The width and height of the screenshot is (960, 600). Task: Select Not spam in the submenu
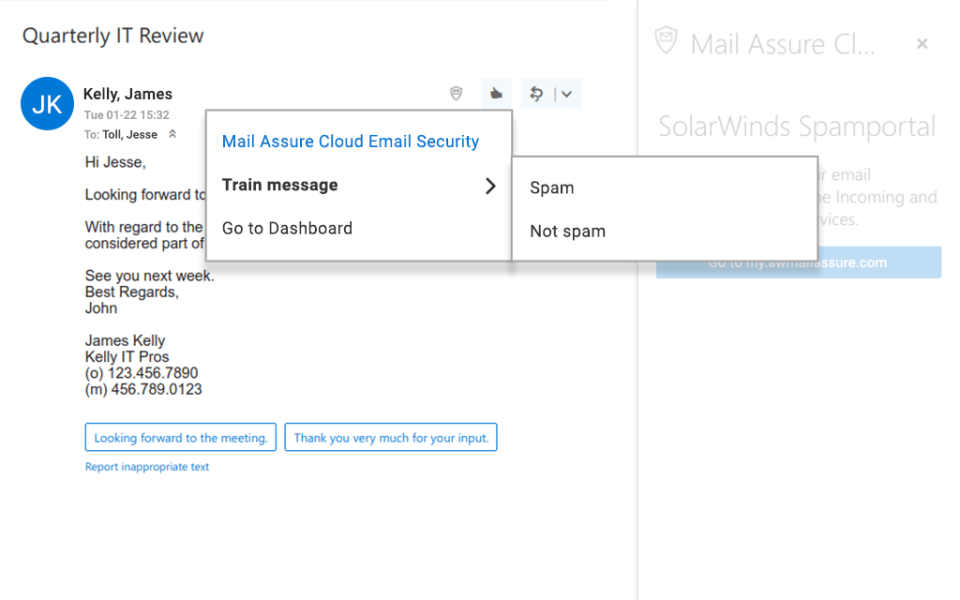[x=567, y=231]
